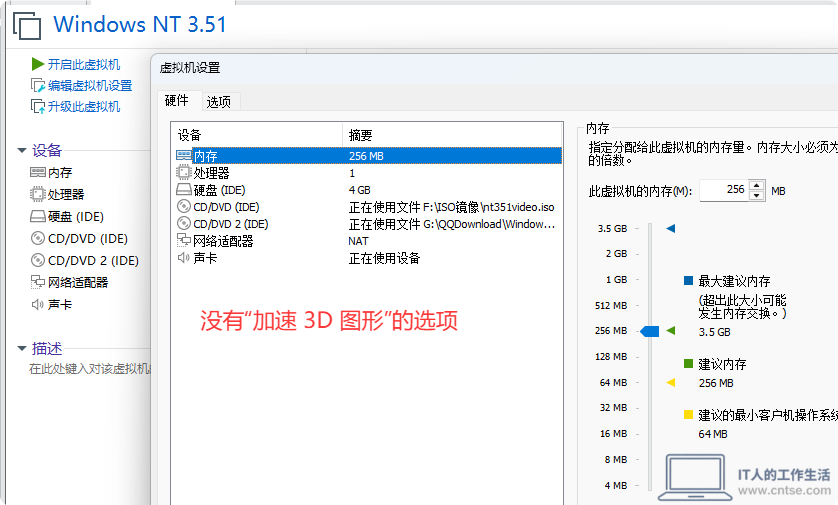Click the sound card speaker icon in settings list
Image resolution: width=838 pixels, height=505 pixels.
(x=183, y=258)
